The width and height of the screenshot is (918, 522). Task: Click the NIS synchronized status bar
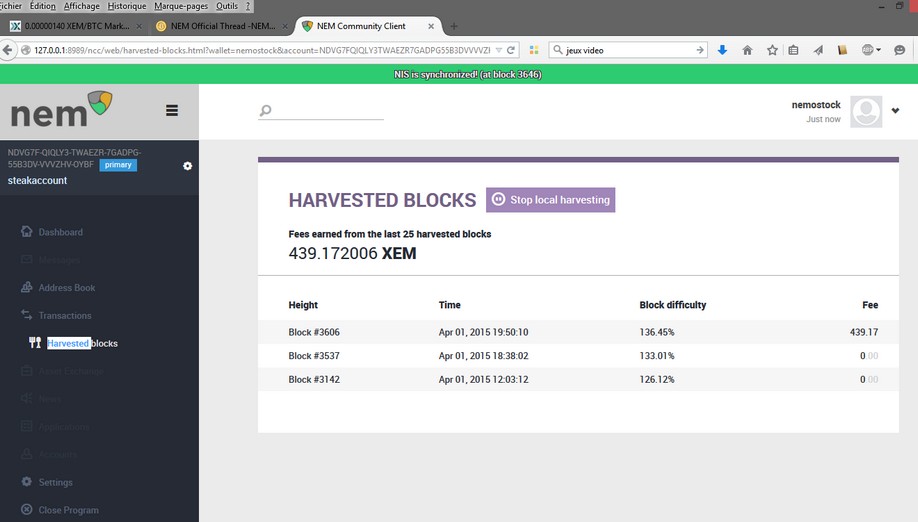click(459, 74)
